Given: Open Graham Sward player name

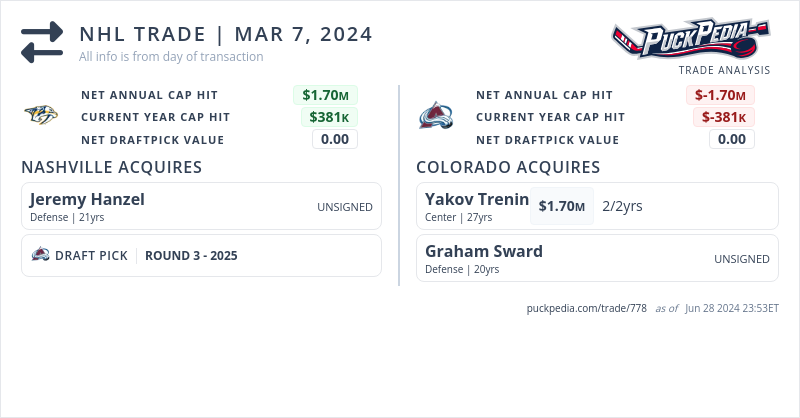Looking at the screenshot, I should tap(484, 251).
